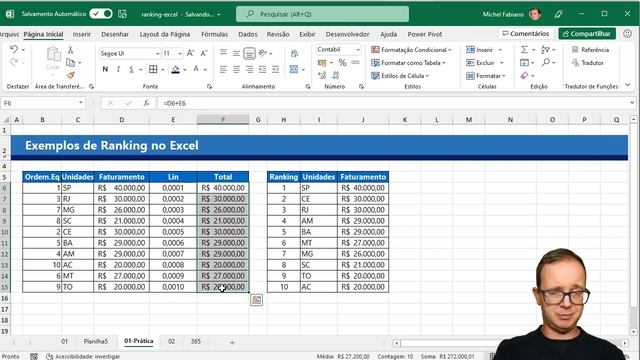Click the accounting currency format icon
Viewport: 640px width, 360px height.
pyautogui.click(x=322, y=63)
